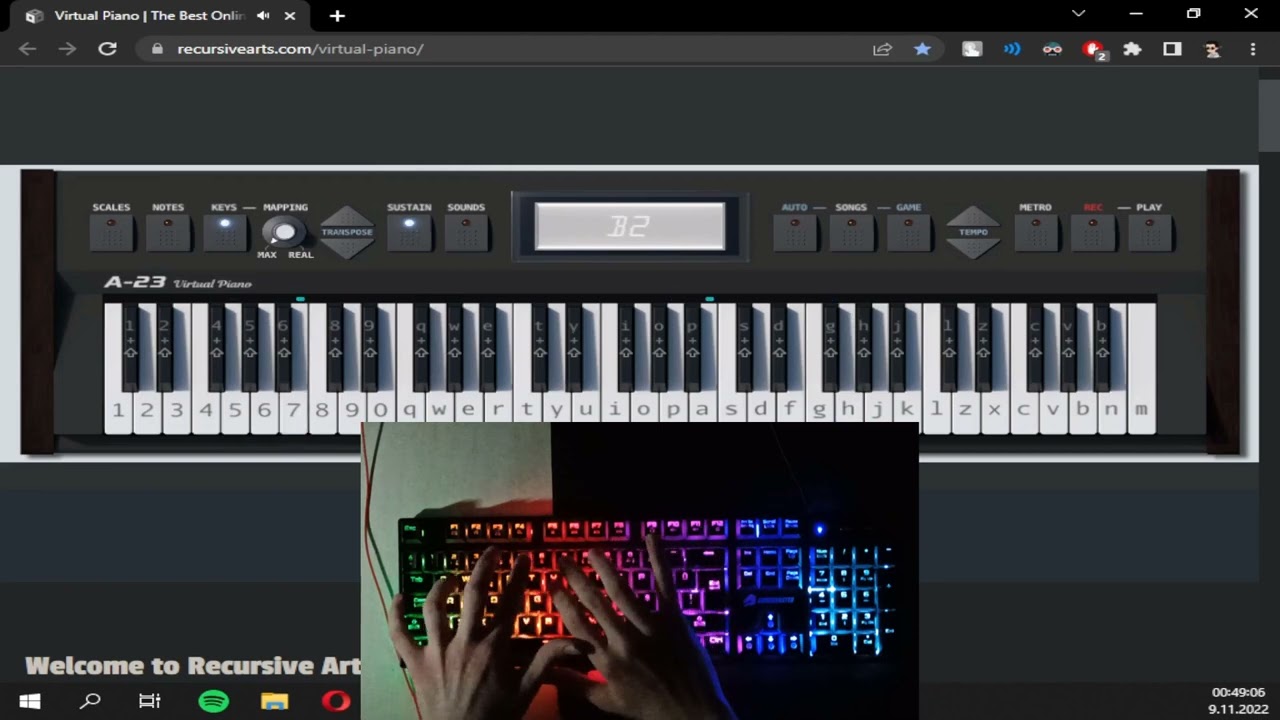The image size is (1280, 720).
Task: Open Spotify from the taskbar
Action: click(214, 701)
